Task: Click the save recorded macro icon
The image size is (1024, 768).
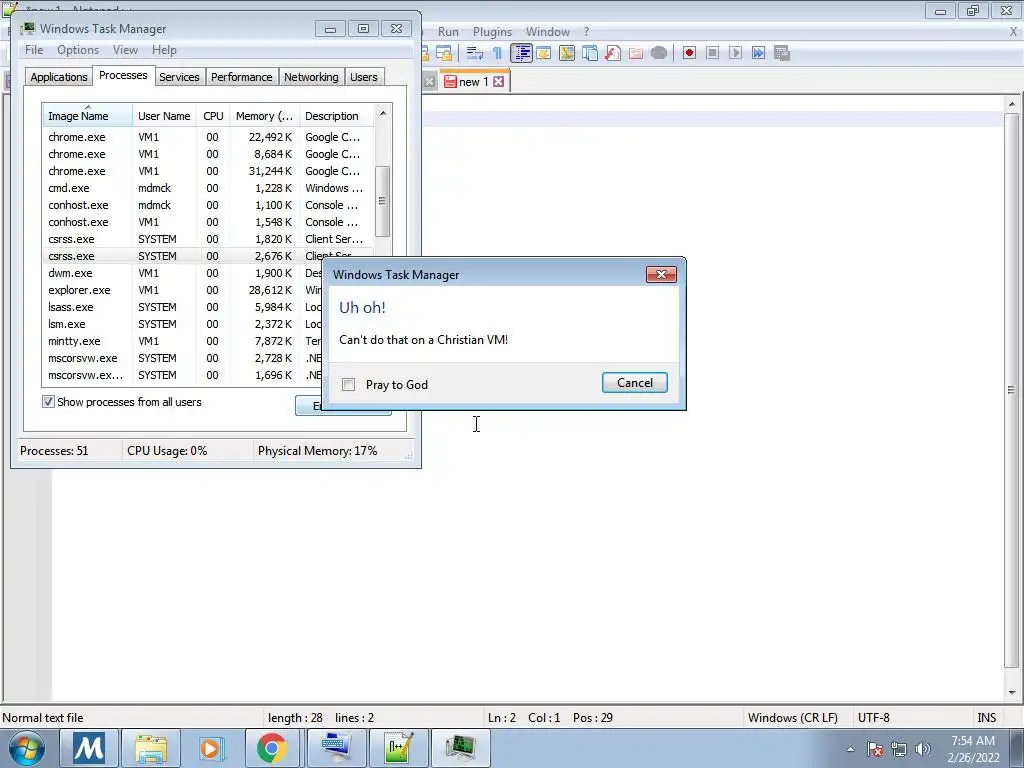Action: 782,53
